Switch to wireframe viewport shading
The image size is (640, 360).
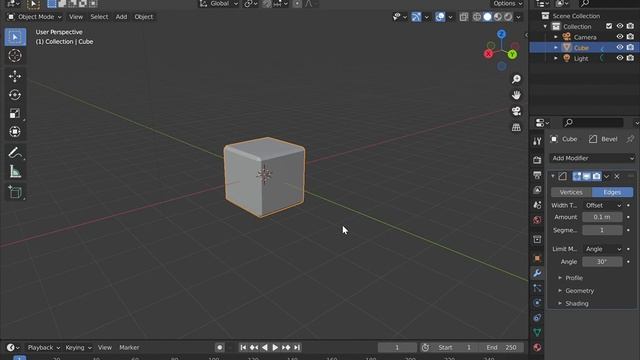click(x=477, y=17)
